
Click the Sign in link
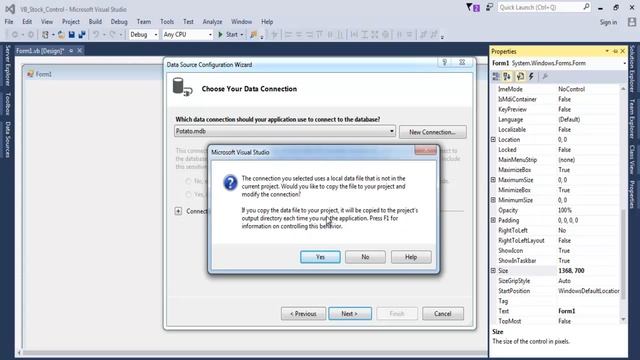pyautogui.click(x=608, y=22)
